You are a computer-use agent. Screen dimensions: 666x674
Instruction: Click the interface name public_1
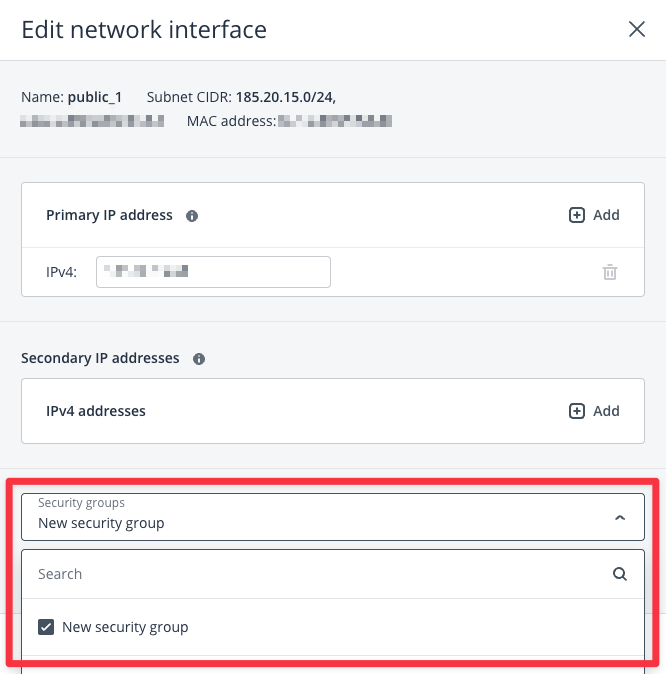94,98
